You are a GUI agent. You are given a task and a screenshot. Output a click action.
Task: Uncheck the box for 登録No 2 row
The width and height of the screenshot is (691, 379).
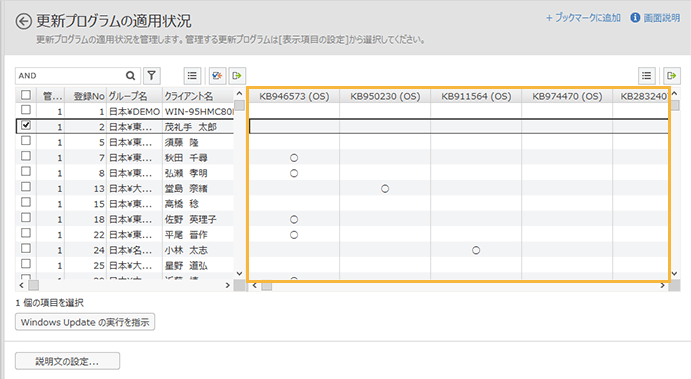[26, 125]
